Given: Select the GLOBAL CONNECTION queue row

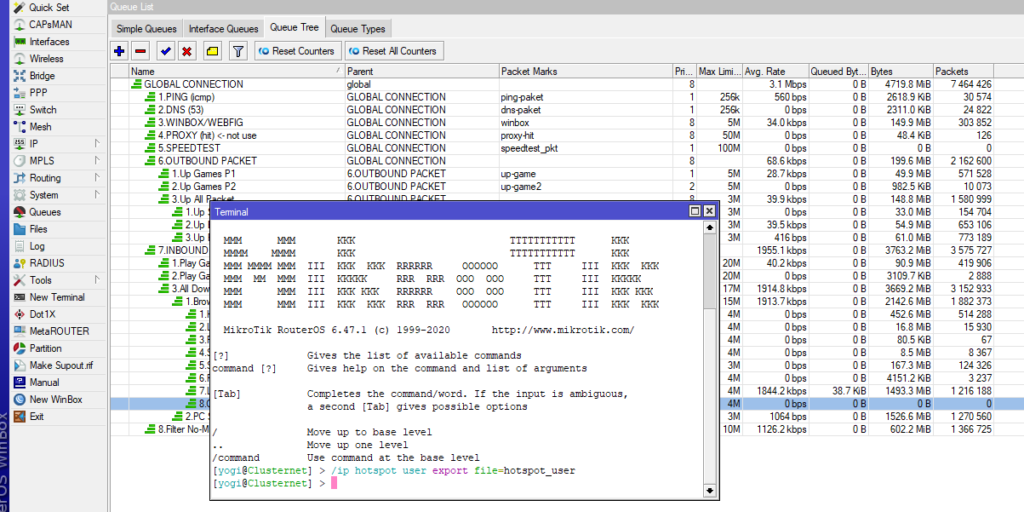Looking at the screenshot, I should coord(193,85).
